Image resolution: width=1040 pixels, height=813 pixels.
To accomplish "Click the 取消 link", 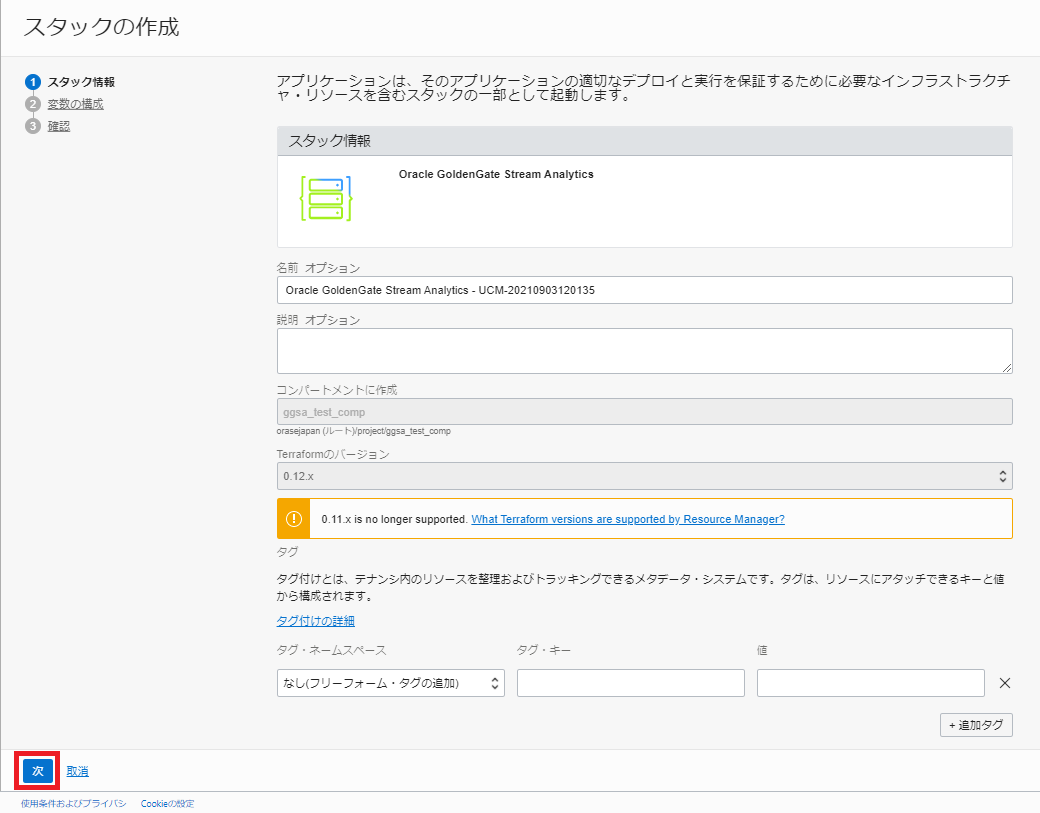I will [x=78, y=771].
